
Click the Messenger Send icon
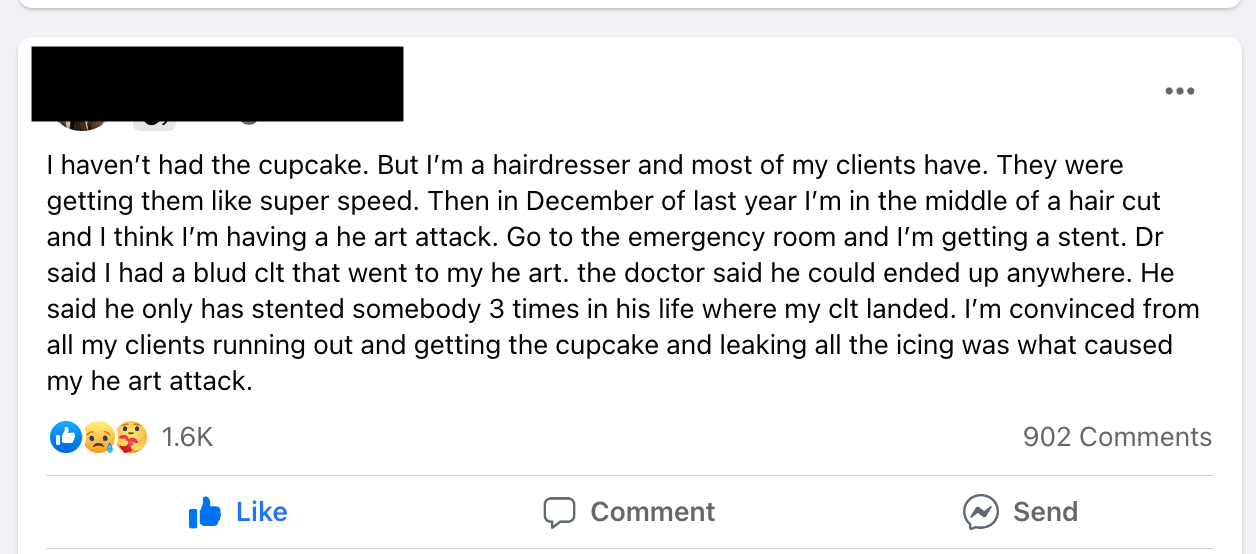pos(980,513)
